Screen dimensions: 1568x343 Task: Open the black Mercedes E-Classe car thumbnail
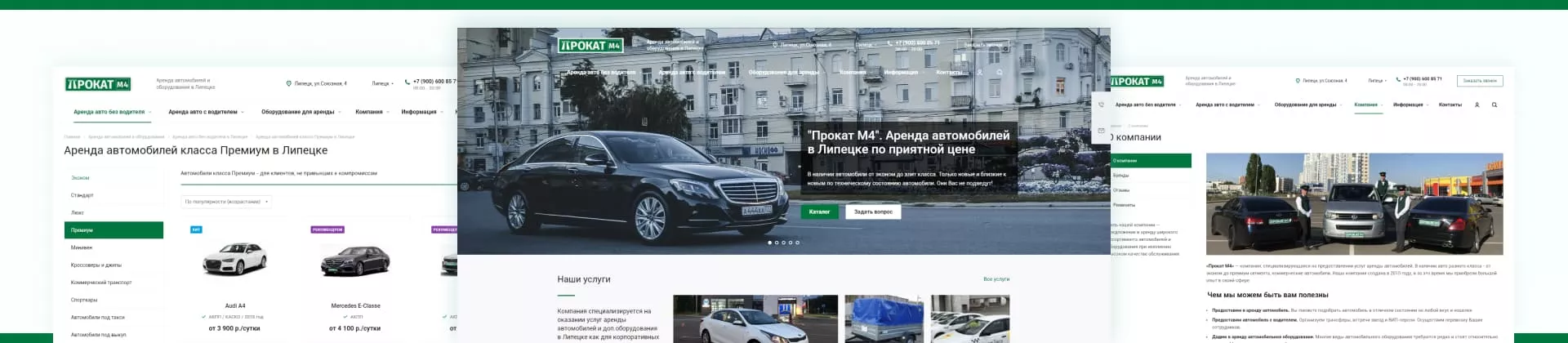pos(355,261)
